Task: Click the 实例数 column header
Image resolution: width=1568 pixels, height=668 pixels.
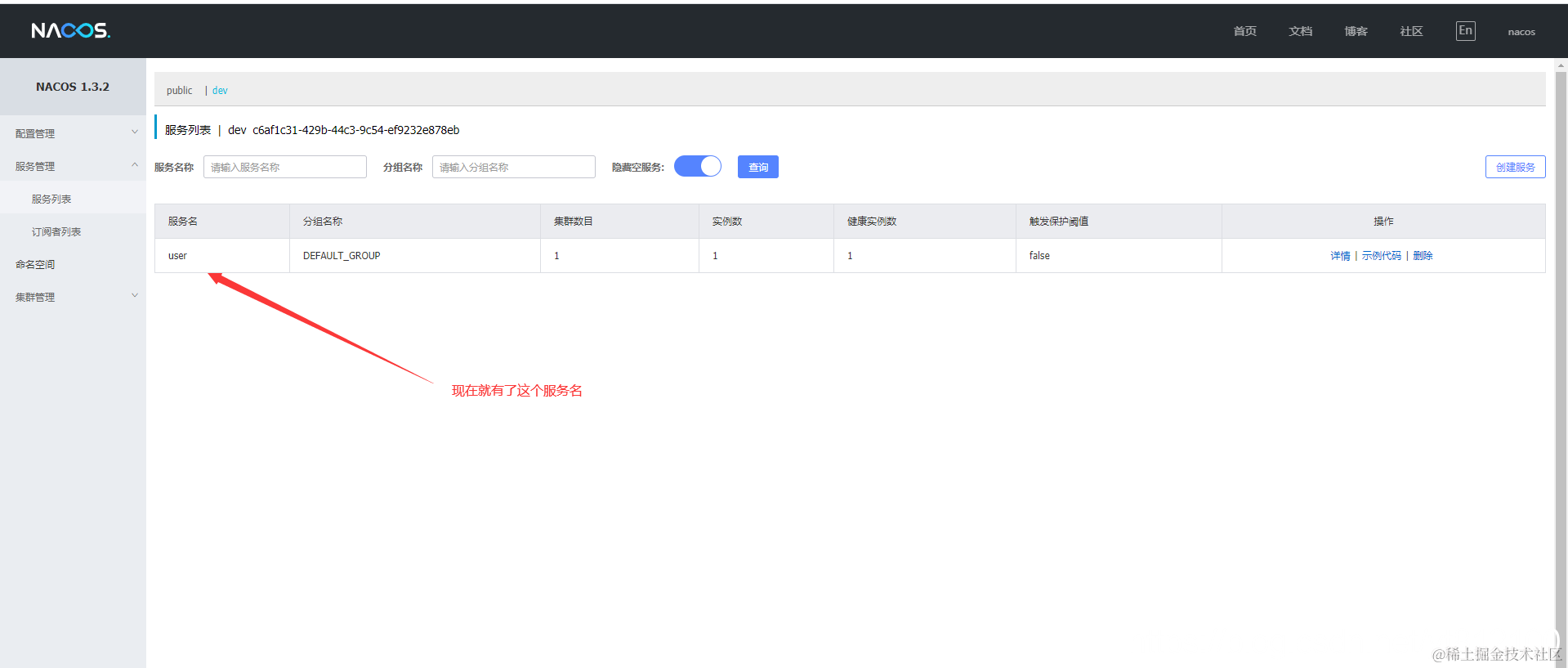Action: [x=766, y=222]
